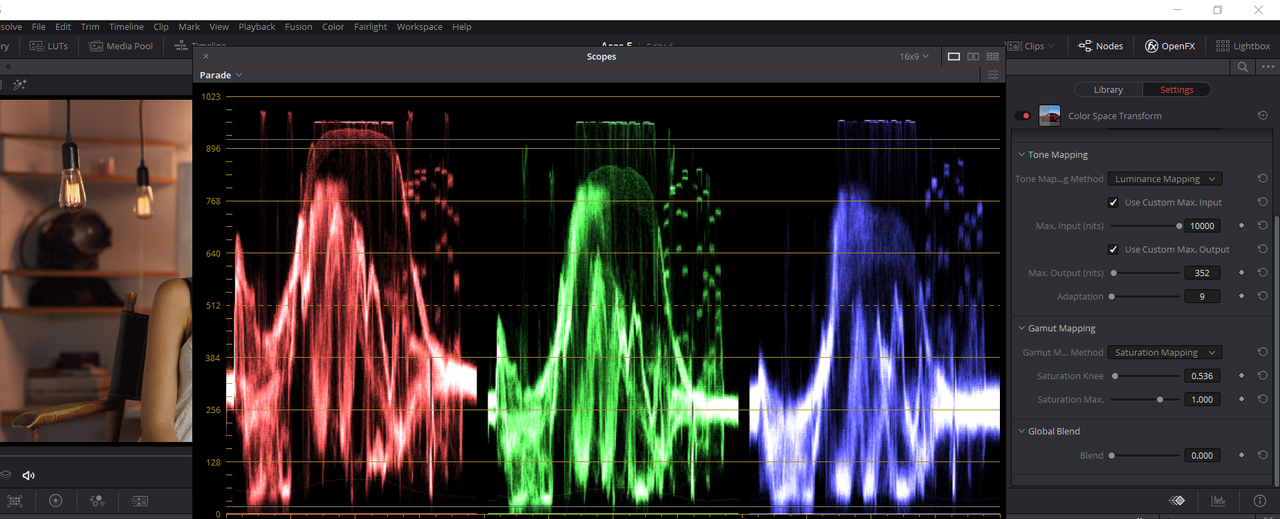Click the Max. Output value field 352
The image size is (1280, 519).
coord(1202,273)
